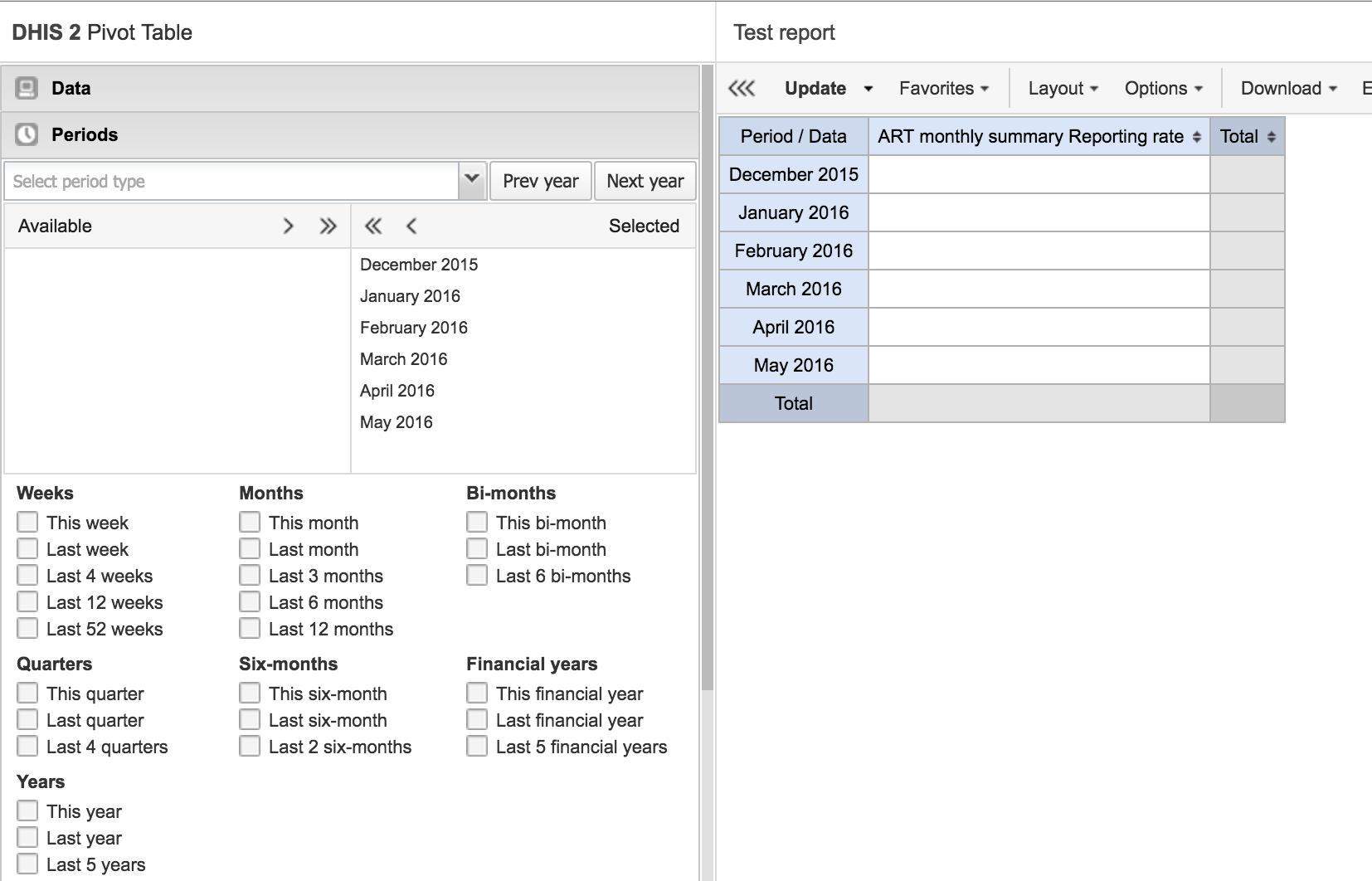The width and height of the screenshot is (1372, 881).
Task: Check the This quarter option
Action: pos(27,694)
